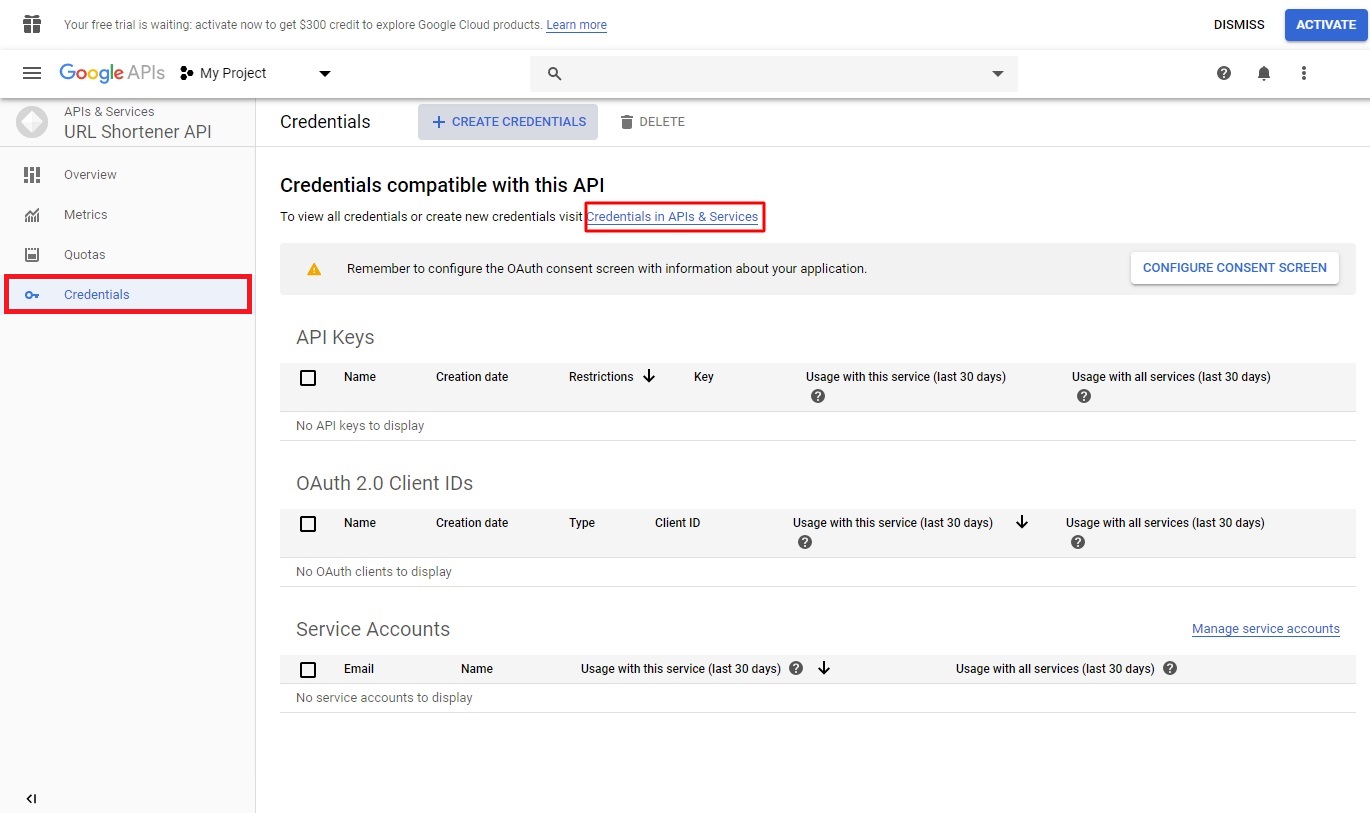The height and width of the screenshot is (813, 1370).
Task: Click help icon under API Keys usage with this service
Action: point(818,397)
